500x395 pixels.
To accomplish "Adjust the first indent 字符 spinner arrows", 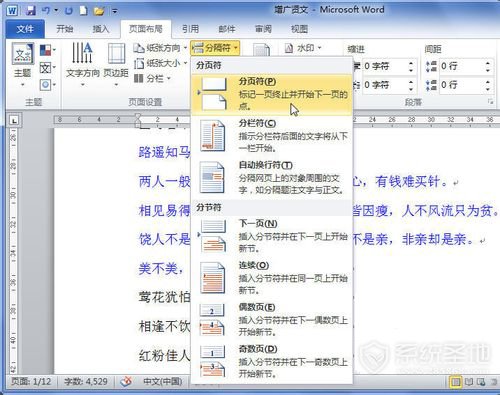I will coord(411,66).
